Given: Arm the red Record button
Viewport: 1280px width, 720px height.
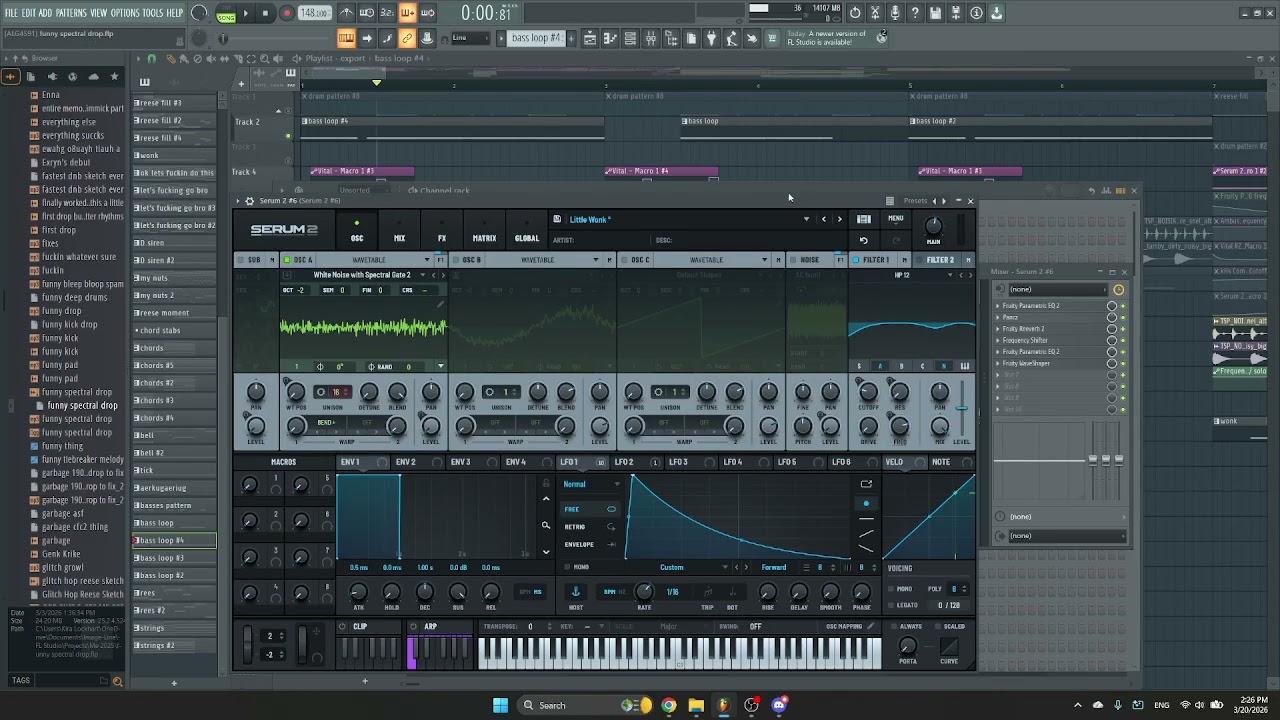Looking at the screenshot, I should tap(286, 13).
